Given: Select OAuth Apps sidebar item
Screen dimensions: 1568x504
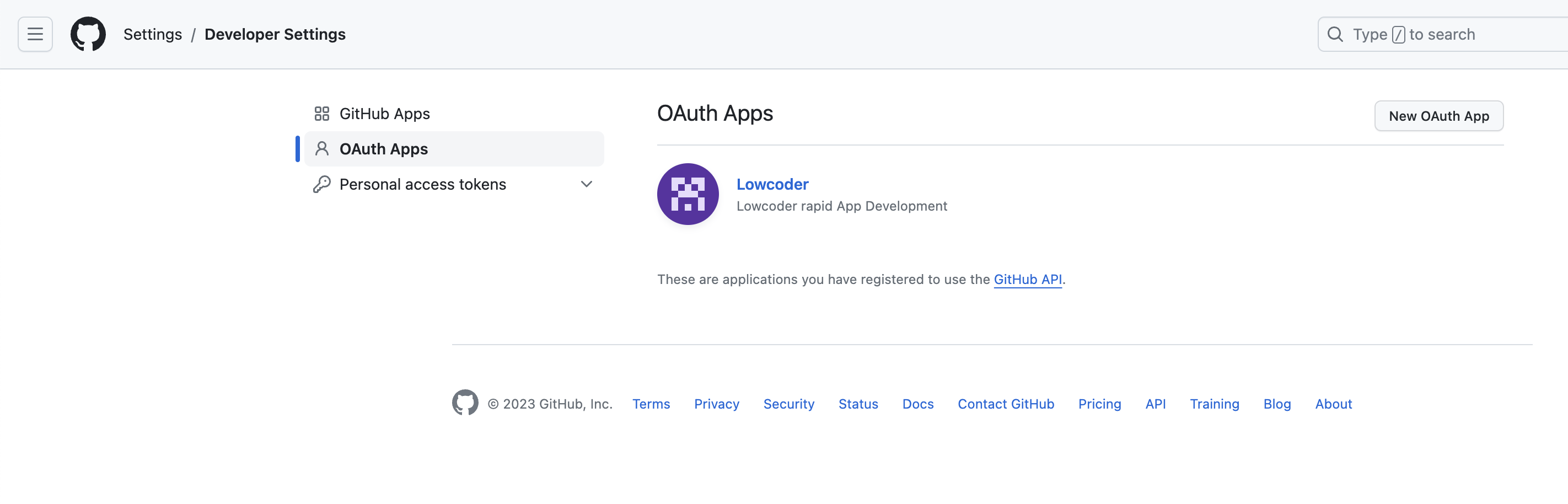Looking at the screenshot, I should [384, 149].
